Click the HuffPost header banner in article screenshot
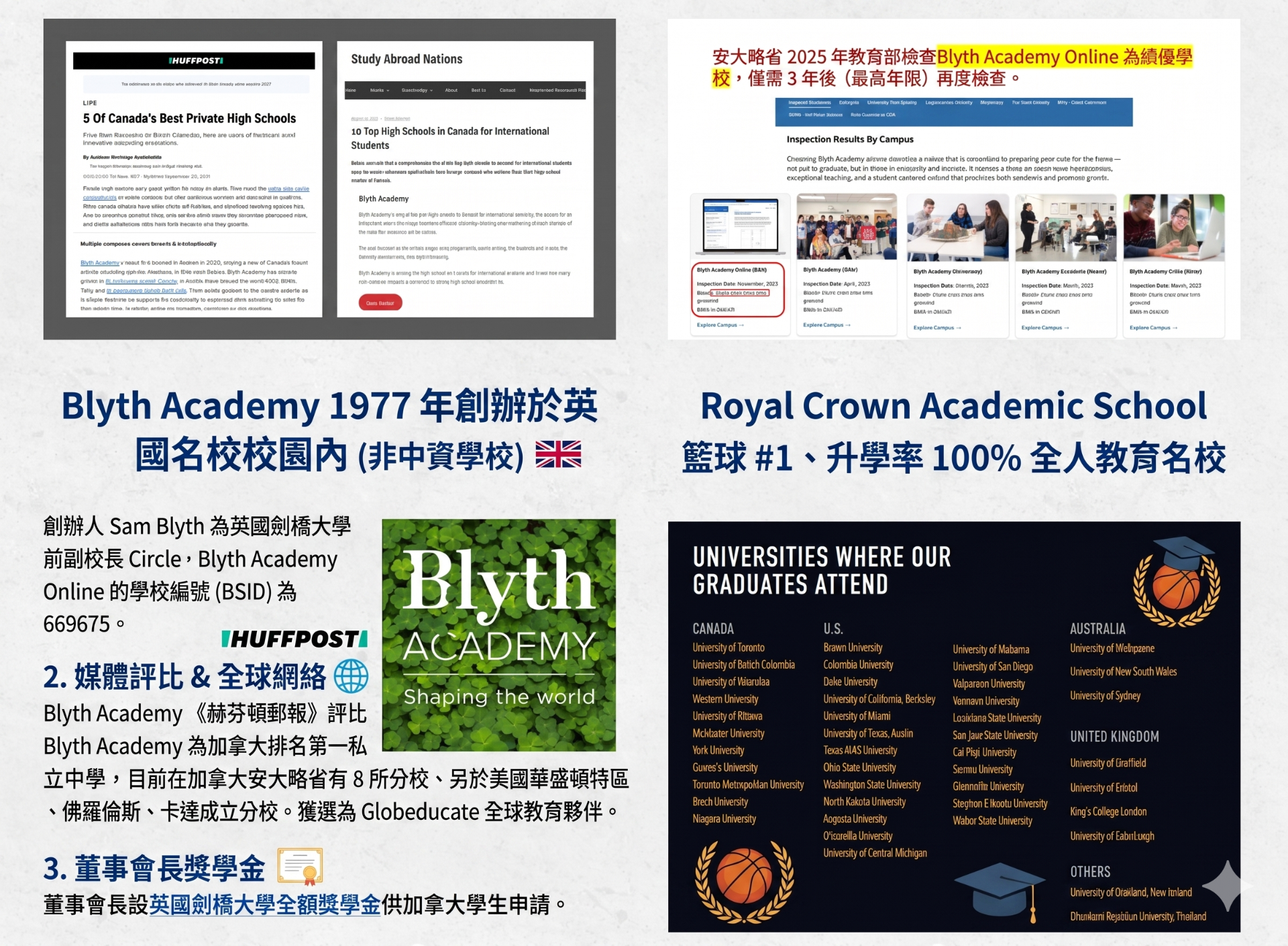1288x946 pixels. click(194, 60)
